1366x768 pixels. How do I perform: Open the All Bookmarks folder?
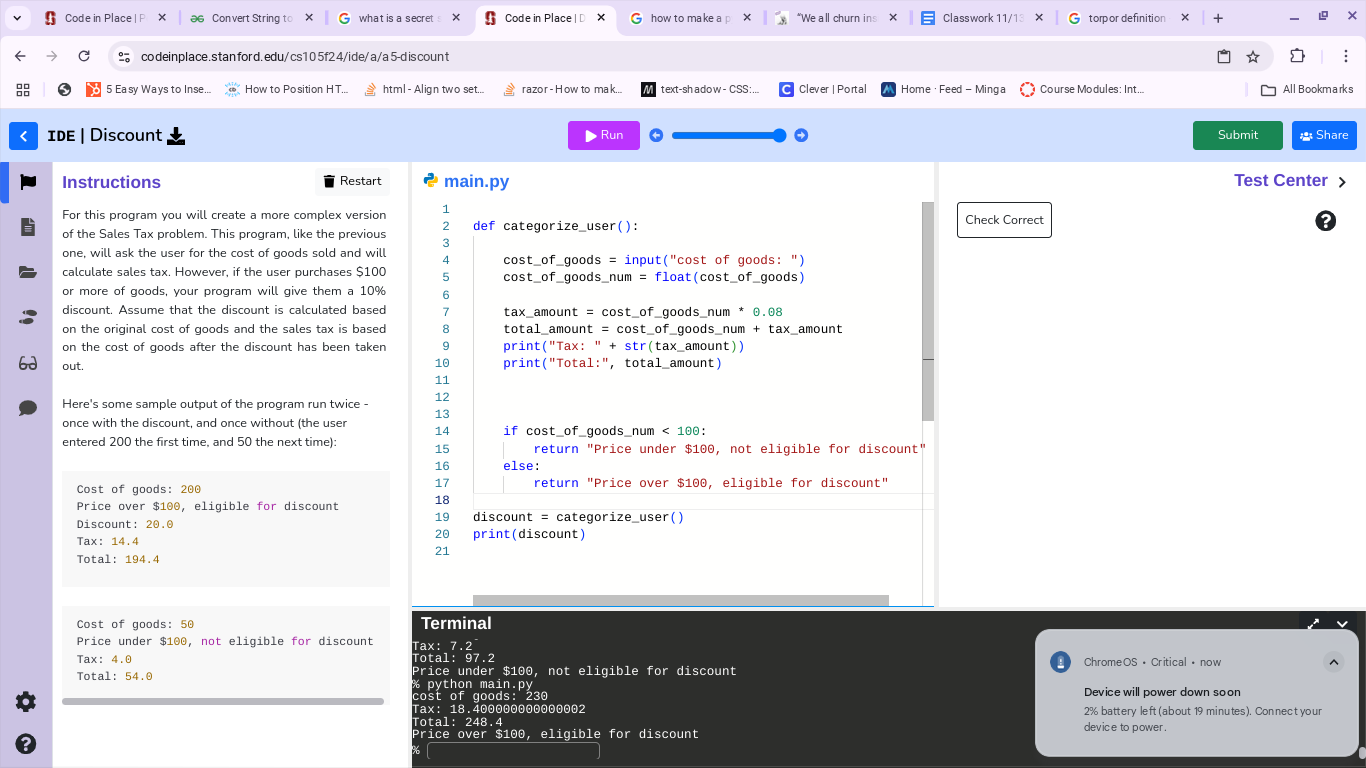pyautogui.click(x=1307, y=89)
